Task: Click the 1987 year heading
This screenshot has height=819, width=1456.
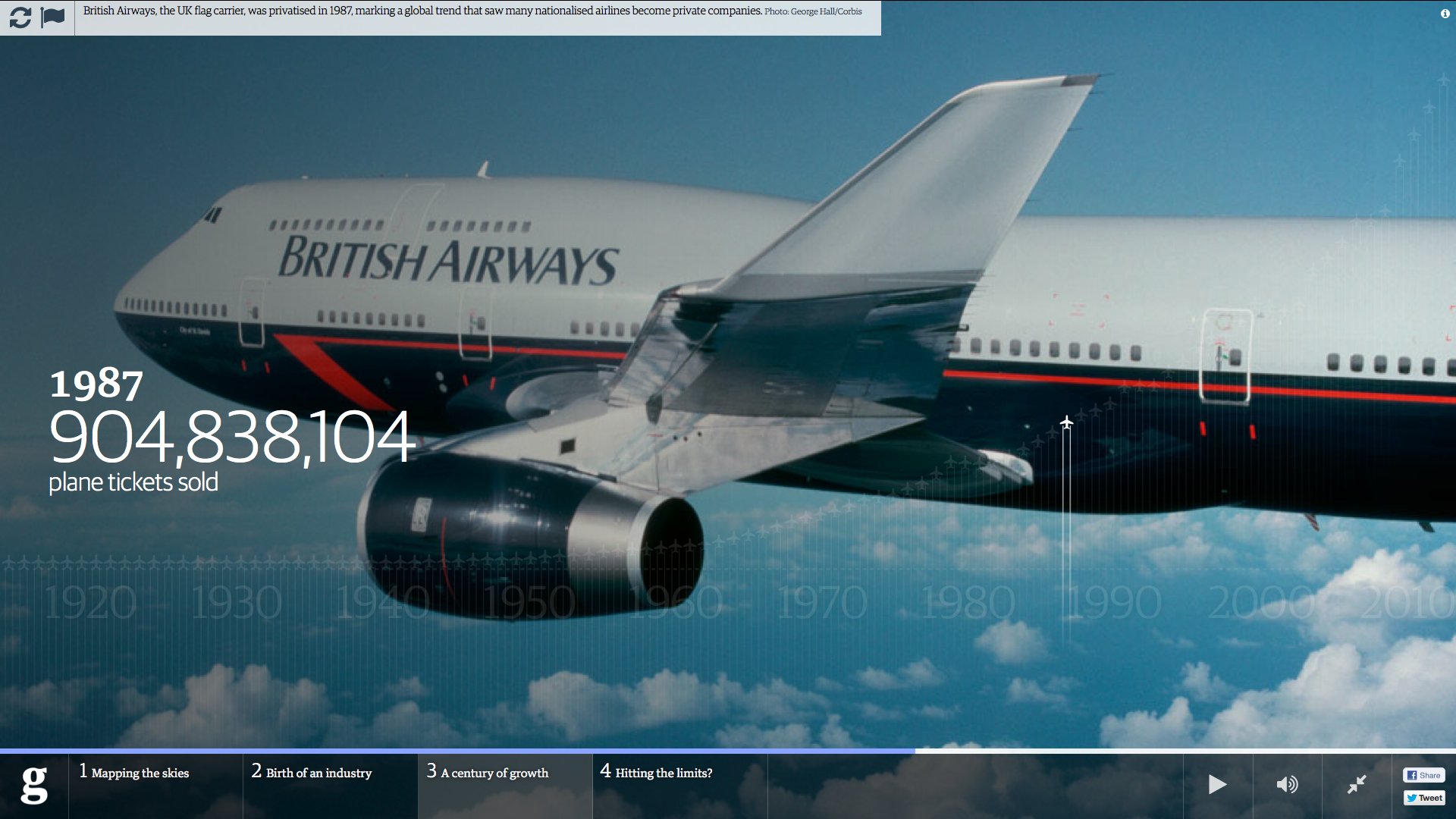Action: coord(96,384)
